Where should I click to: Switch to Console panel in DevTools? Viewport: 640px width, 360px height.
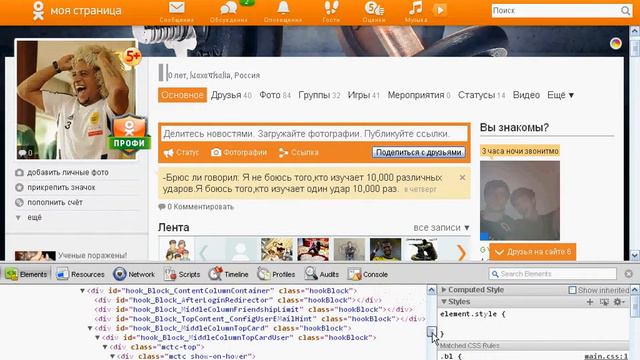367,274
